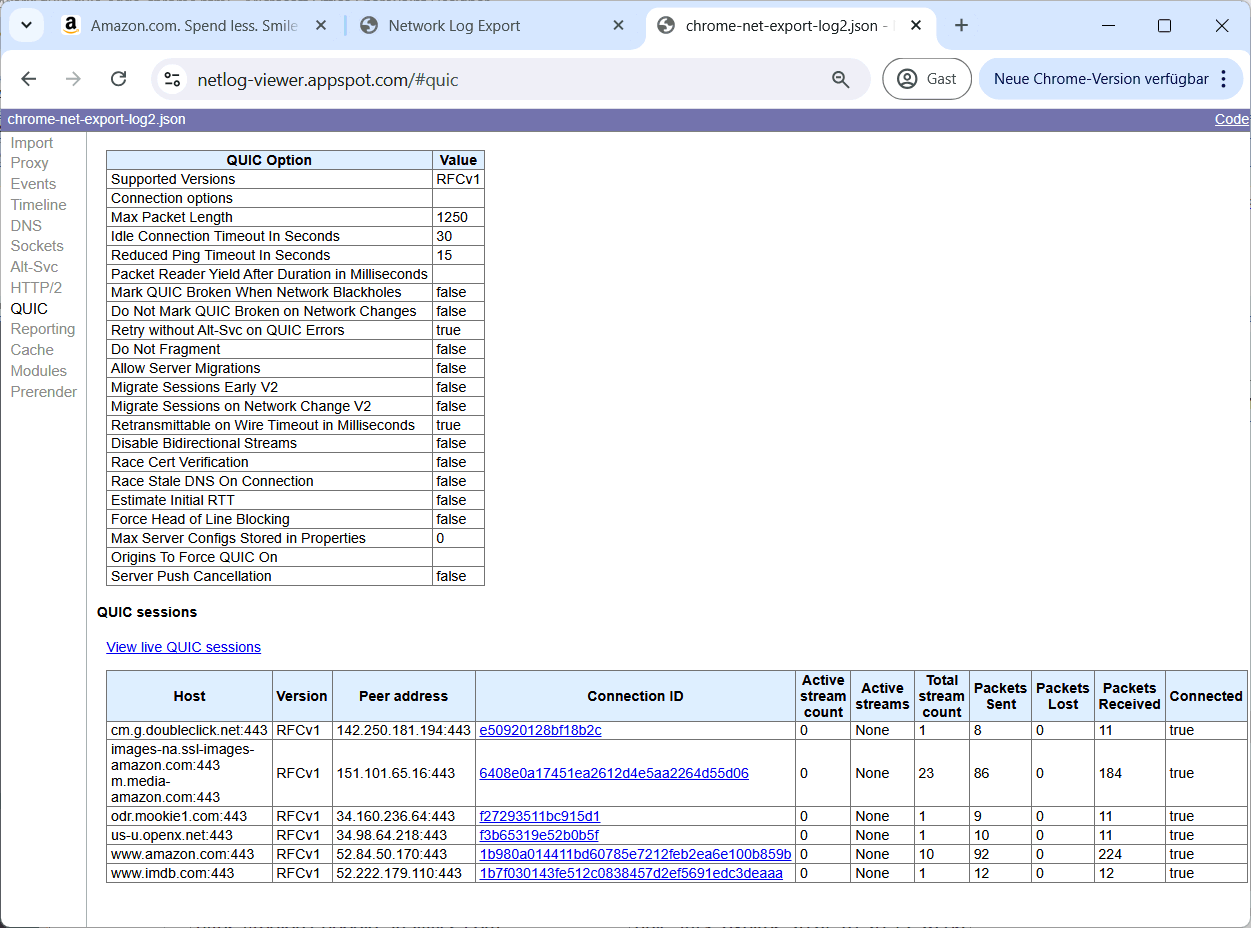Image resolution: width=1251 pixels, height=928 pixels.
Task: Minimize the Chrome window
Action: (1107, 26)
